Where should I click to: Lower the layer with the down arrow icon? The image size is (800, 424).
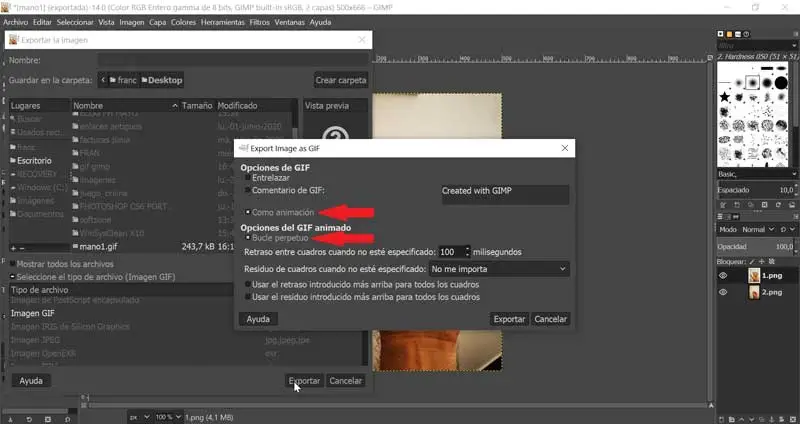751,419
